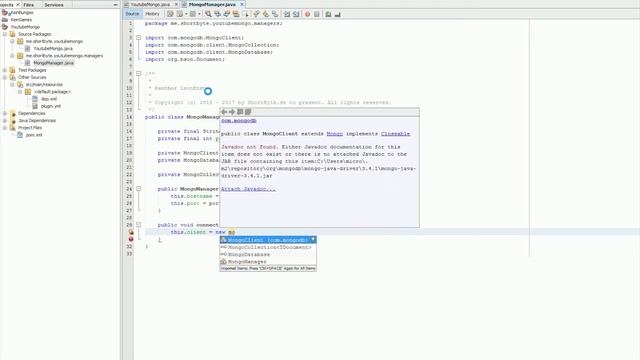Viewport: 640px width, 360px height.
Task: Choose MongoClient (com.mongodb) completion item
Action: coord(268,240)
